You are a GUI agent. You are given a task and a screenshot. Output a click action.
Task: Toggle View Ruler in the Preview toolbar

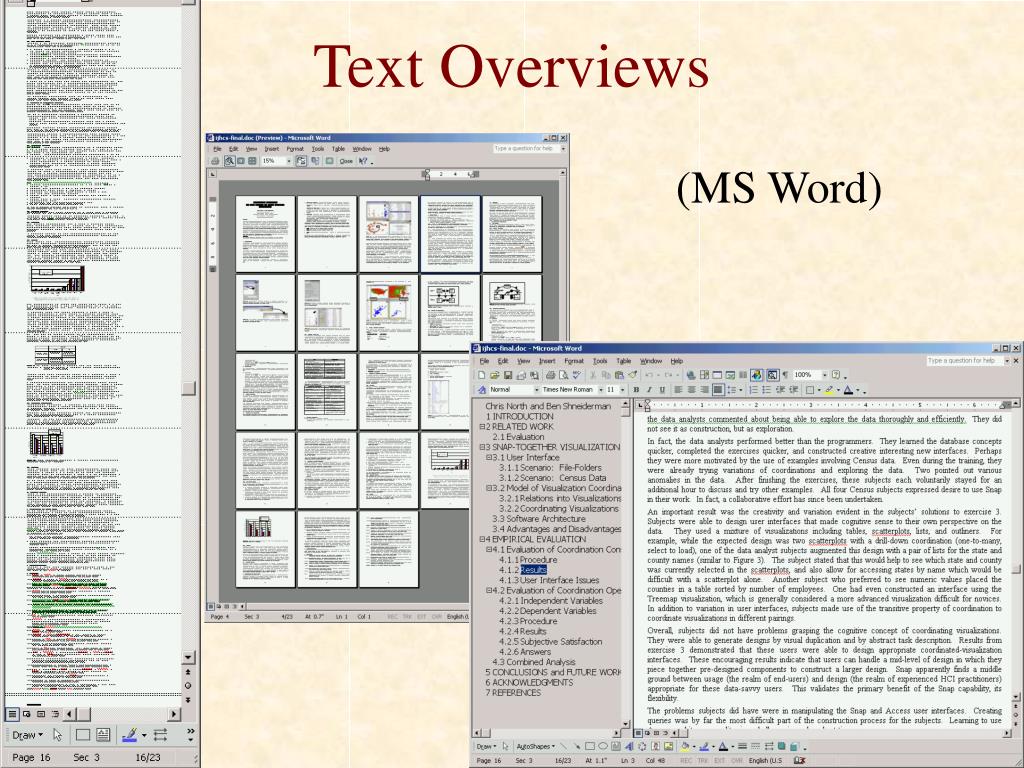(x=301, y=161)
